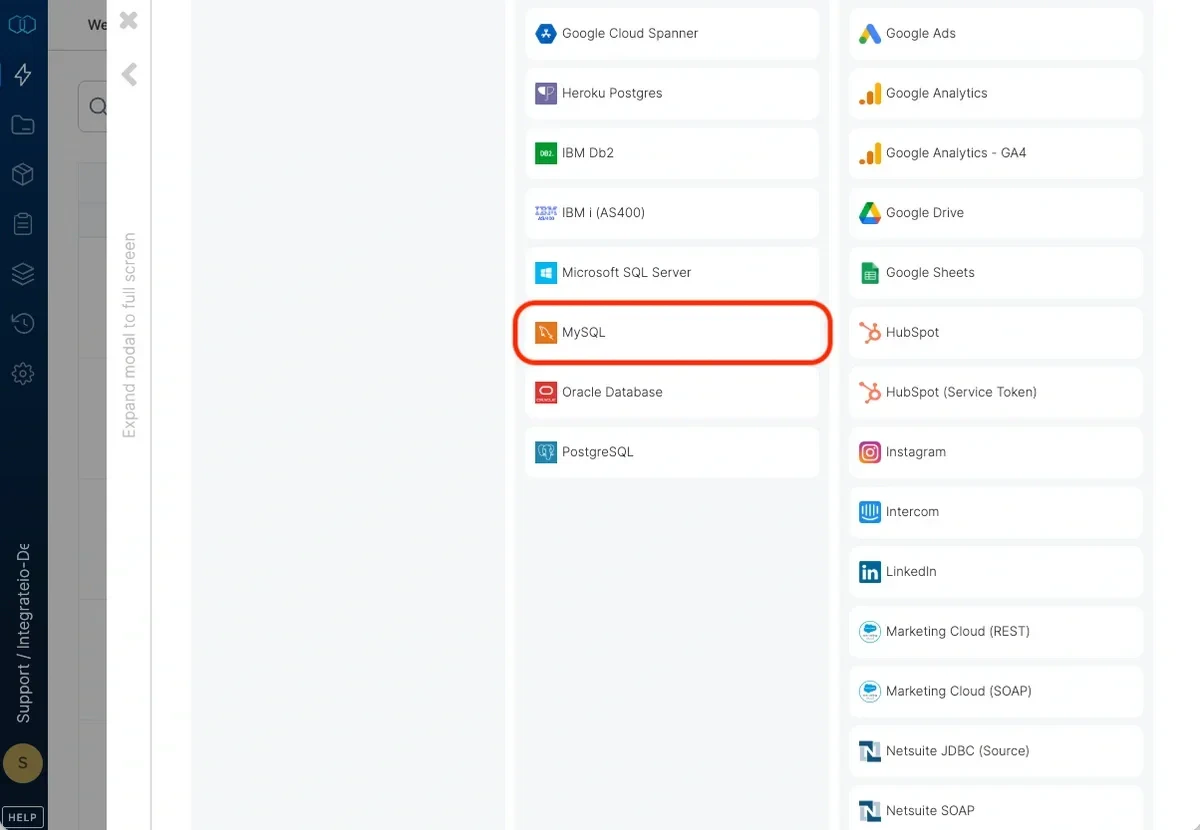The image size is (1200, 830).
Task: Select the HubSpot connector
Action: 995,332
